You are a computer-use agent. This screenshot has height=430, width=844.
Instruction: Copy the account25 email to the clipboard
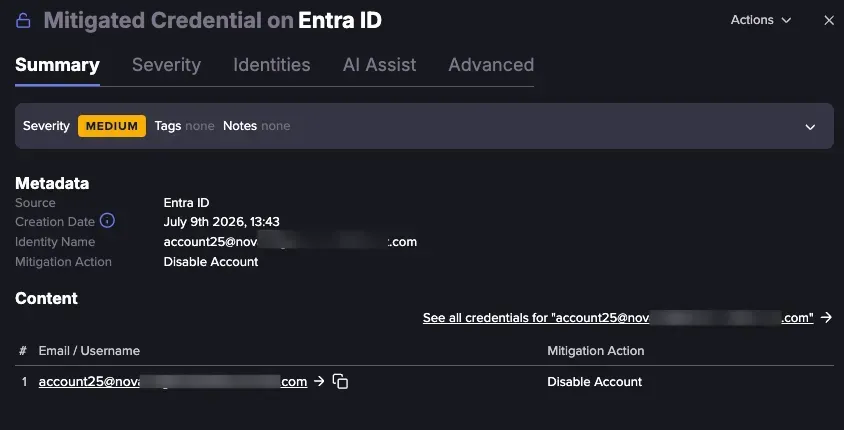[340, 382]
